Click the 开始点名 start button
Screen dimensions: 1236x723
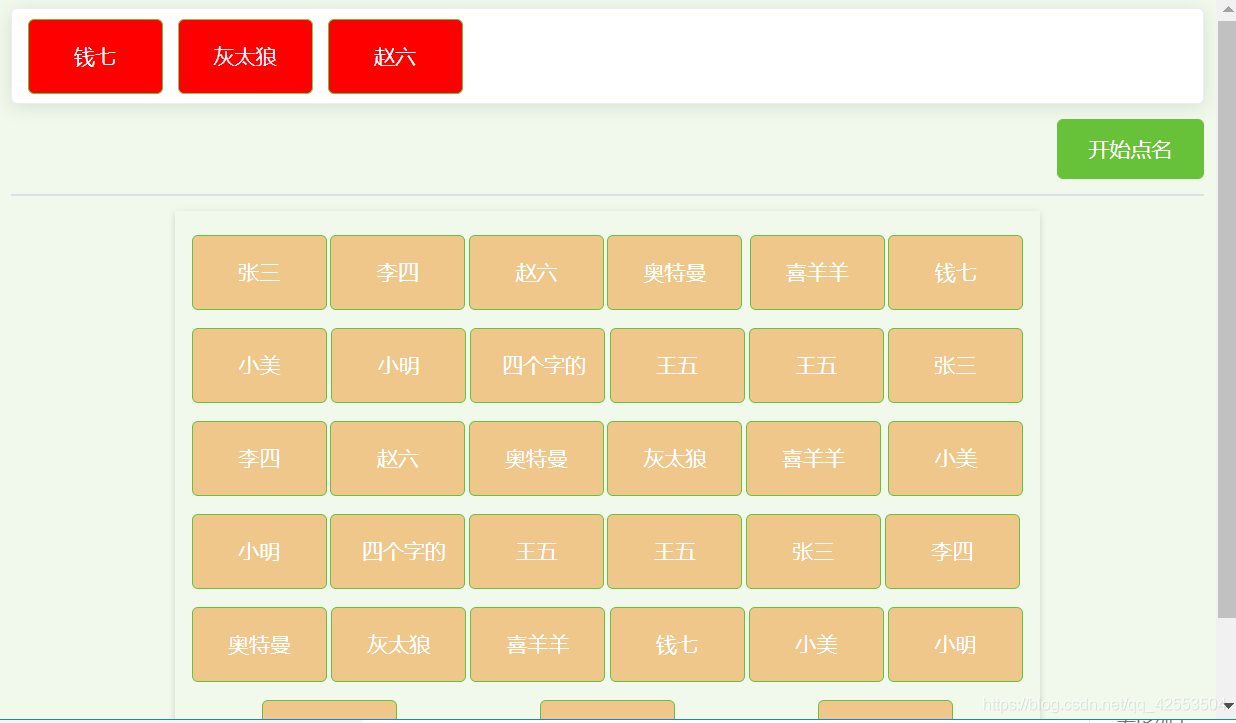tap(1130, 148)
